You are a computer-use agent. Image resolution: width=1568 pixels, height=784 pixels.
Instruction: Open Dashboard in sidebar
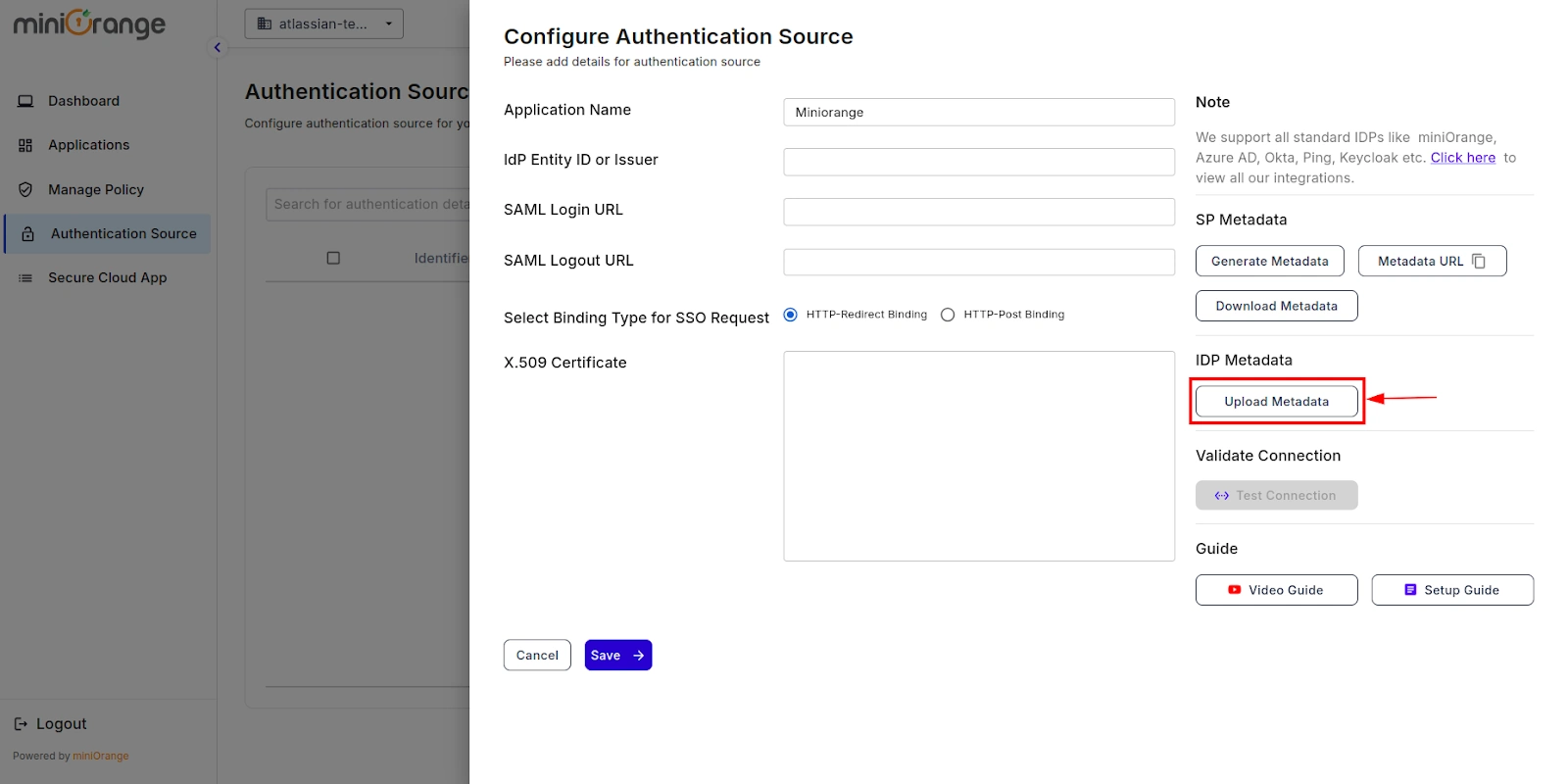coord(106,101)
